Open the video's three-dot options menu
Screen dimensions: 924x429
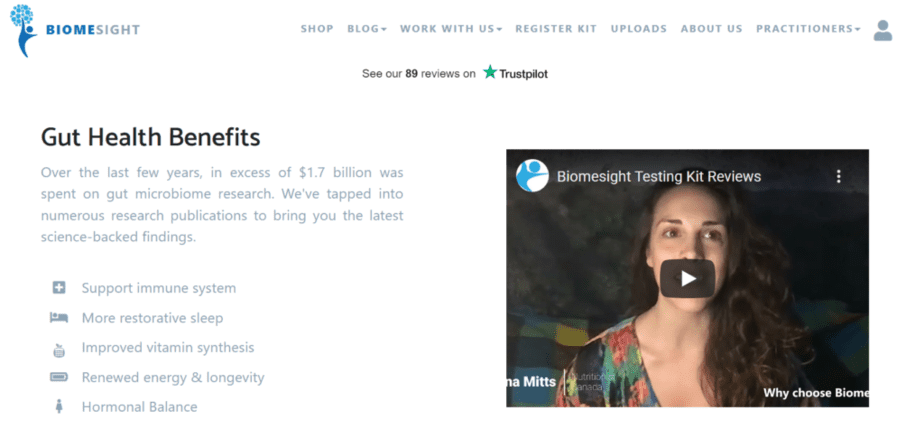[838, 176]
